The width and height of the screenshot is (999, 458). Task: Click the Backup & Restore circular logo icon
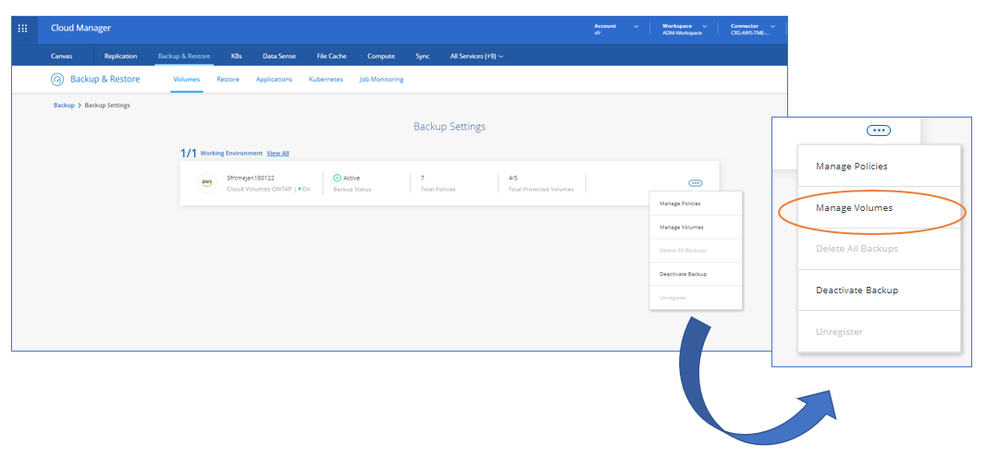(57, 79)
